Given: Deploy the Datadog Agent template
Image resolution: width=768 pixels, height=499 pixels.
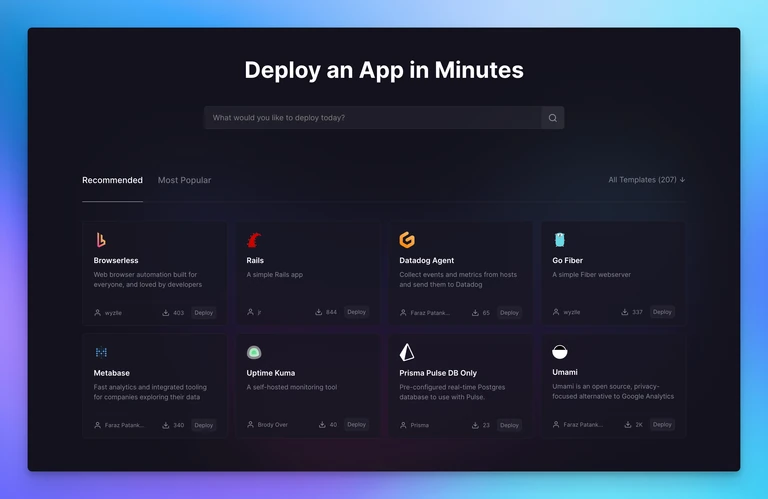Looking at the screenshot, I should point(509,312).
